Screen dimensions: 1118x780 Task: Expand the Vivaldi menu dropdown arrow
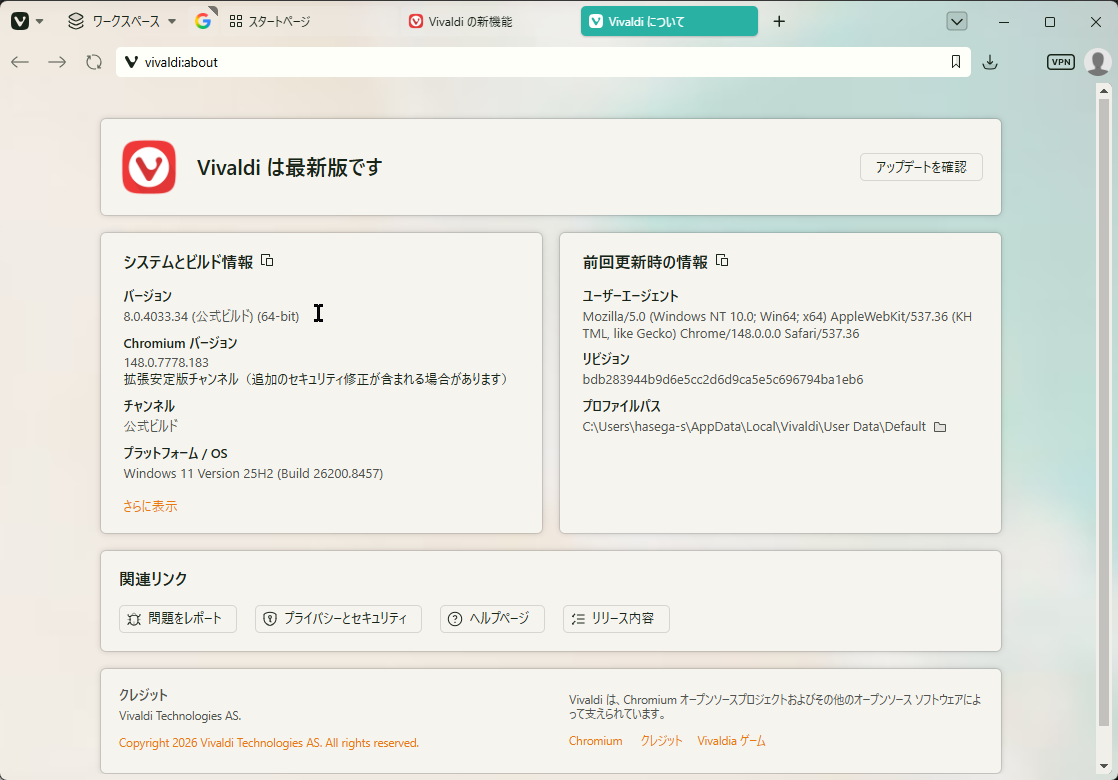[x=40, y=21]
